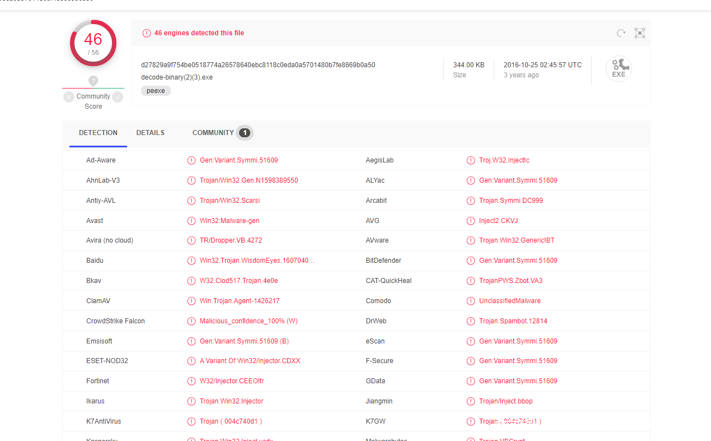The width and height of the screenshot is (711, 441).
Task: Click the community score negative vote icon
Action: click(x=68, y=97)
